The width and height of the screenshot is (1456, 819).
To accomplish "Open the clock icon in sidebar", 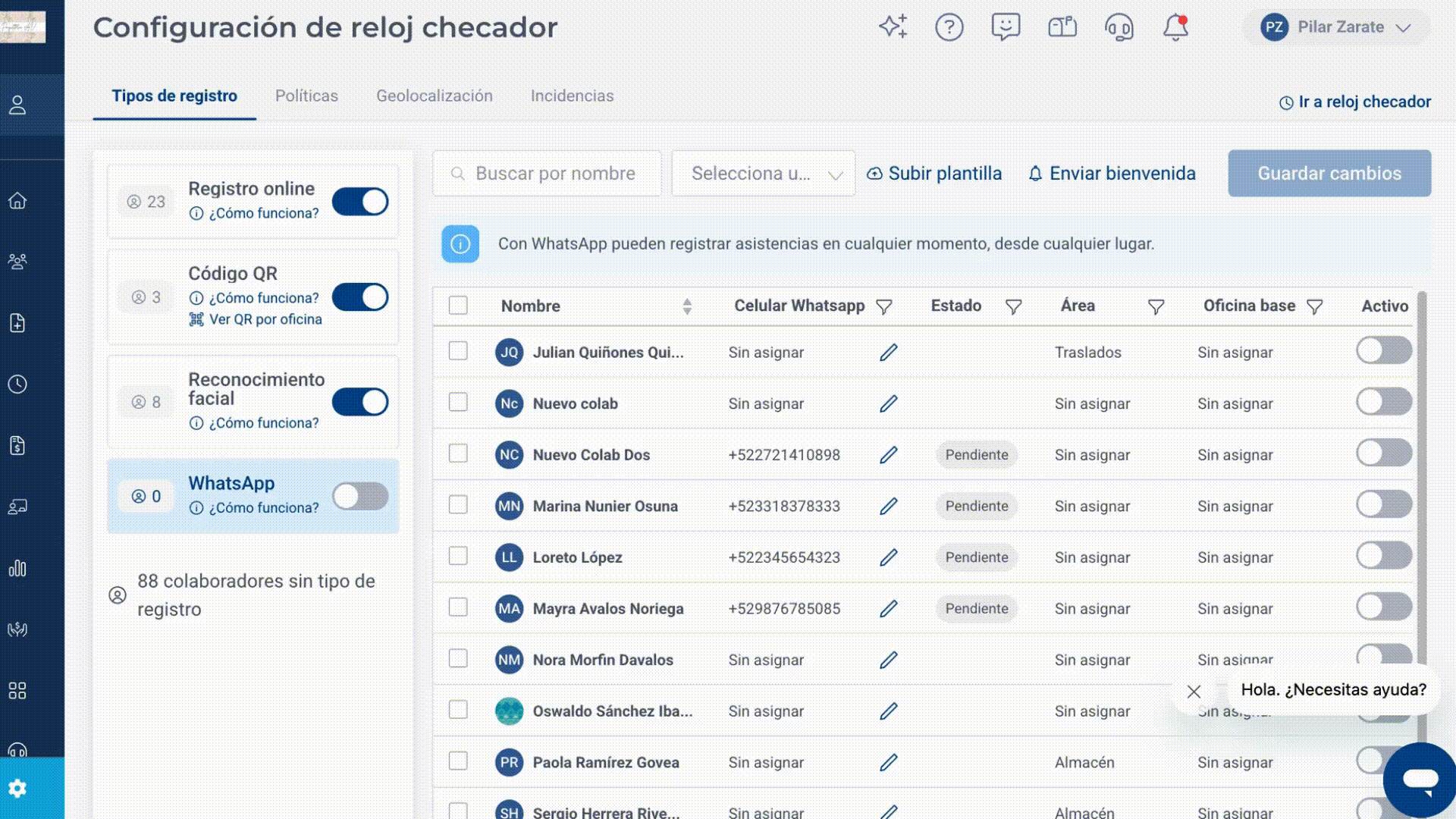I will [x=17, y=384].
